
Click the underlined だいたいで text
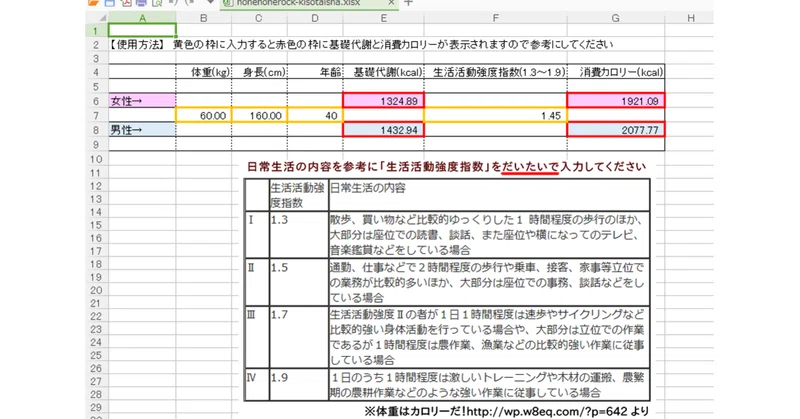tap(530, 166)
